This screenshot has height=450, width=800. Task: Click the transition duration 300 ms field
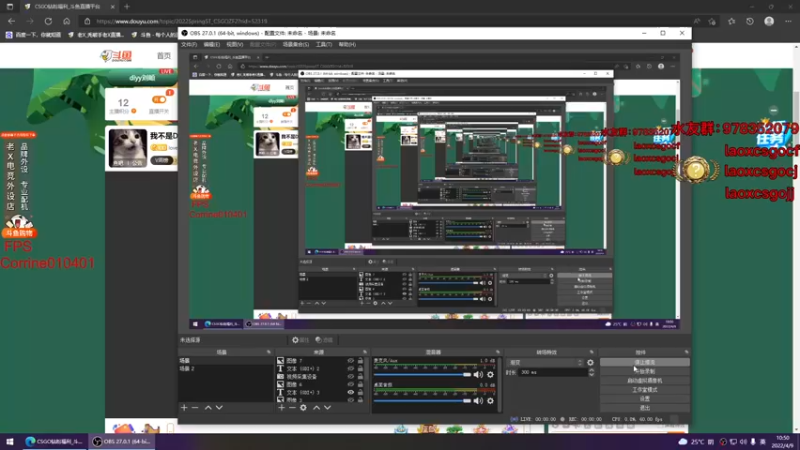click(553, 372)
